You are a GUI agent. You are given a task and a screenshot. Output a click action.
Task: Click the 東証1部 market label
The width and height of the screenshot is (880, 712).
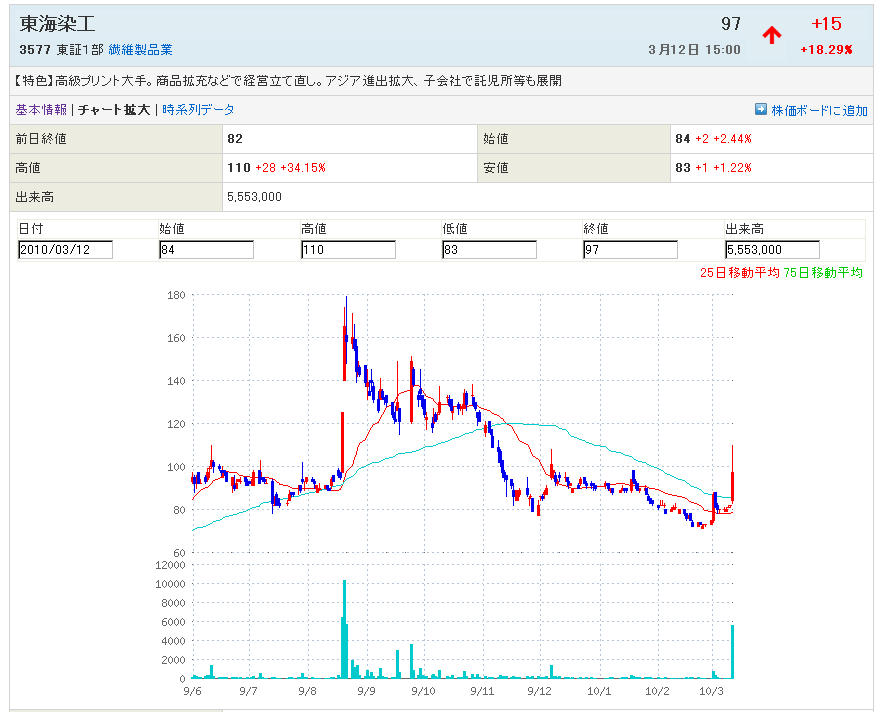click(80, 50)
